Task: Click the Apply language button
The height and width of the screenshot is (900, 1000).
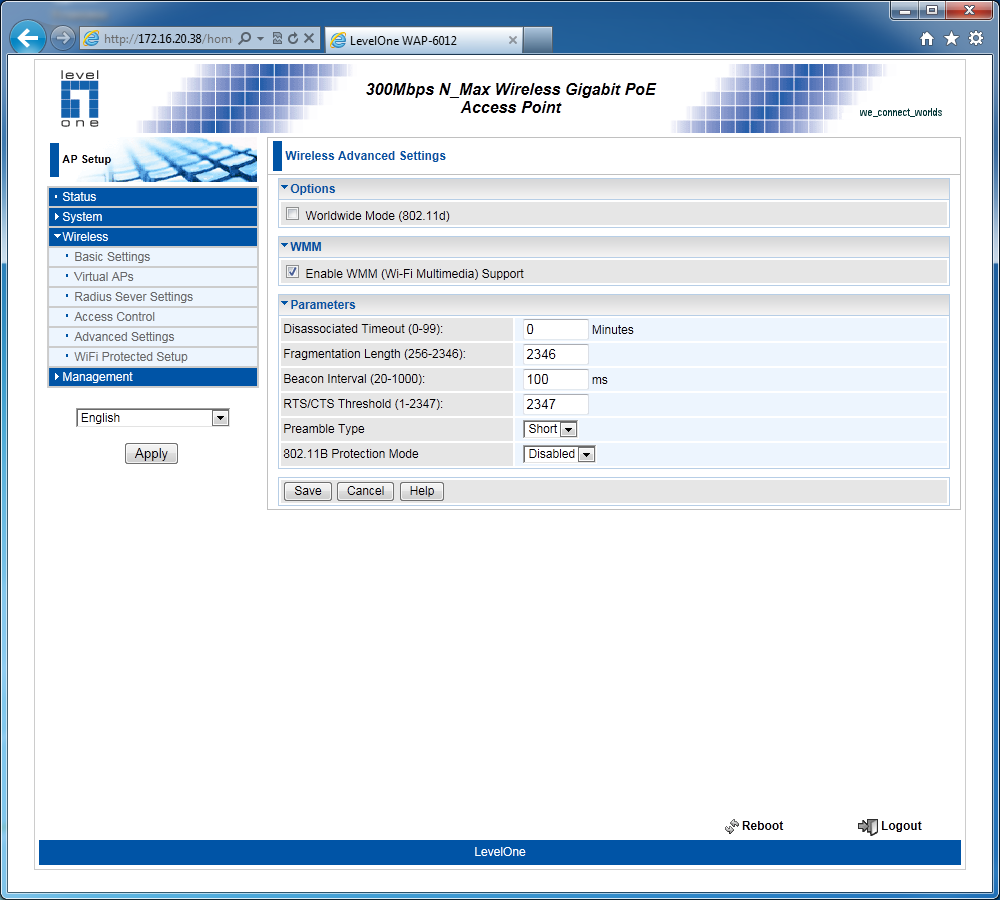Action: (x=151, y=454)
